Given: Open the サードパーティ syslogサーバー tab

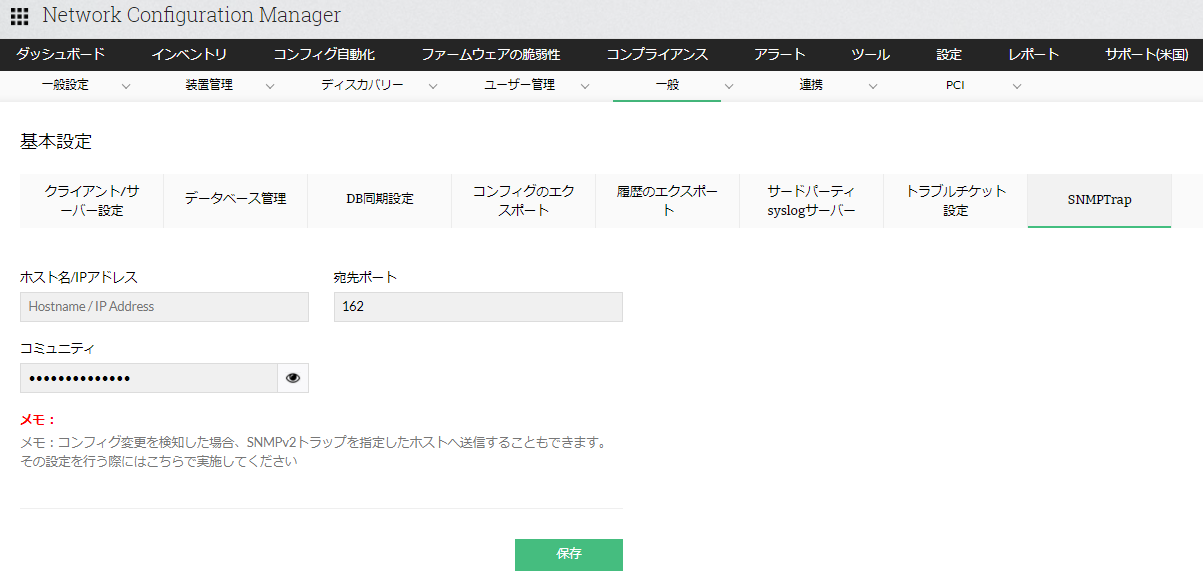Looking at the screenshot, I should pos(811,200).
